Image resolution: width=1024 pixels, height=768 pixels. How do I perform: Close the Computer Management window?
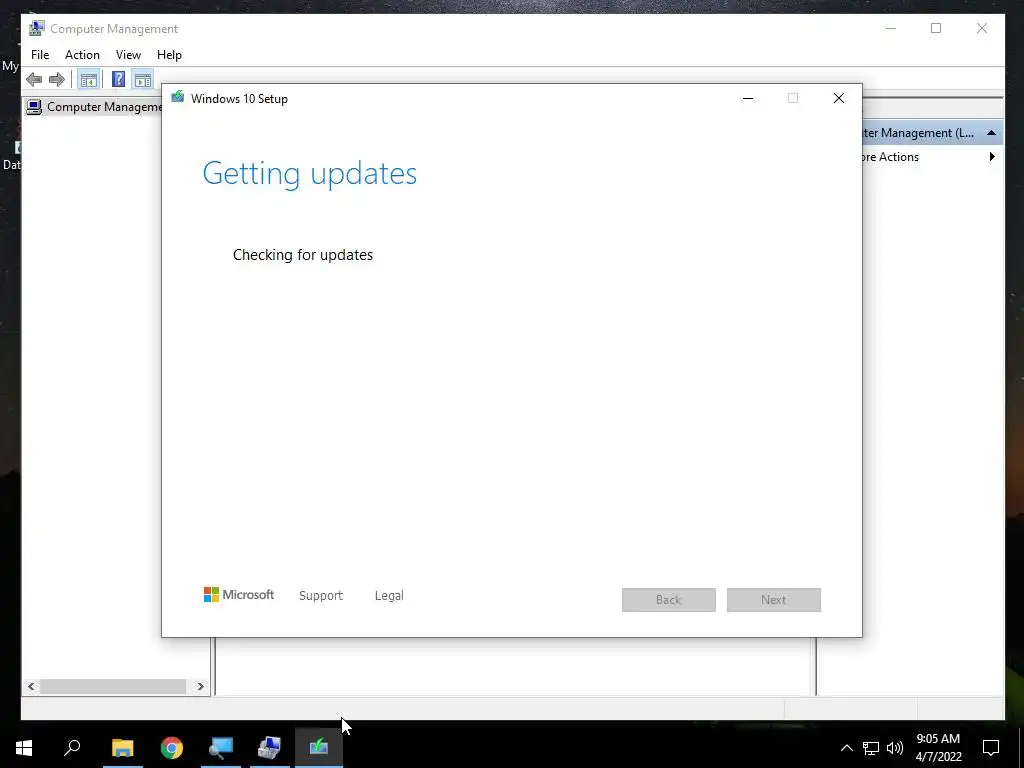click(982, 28)
